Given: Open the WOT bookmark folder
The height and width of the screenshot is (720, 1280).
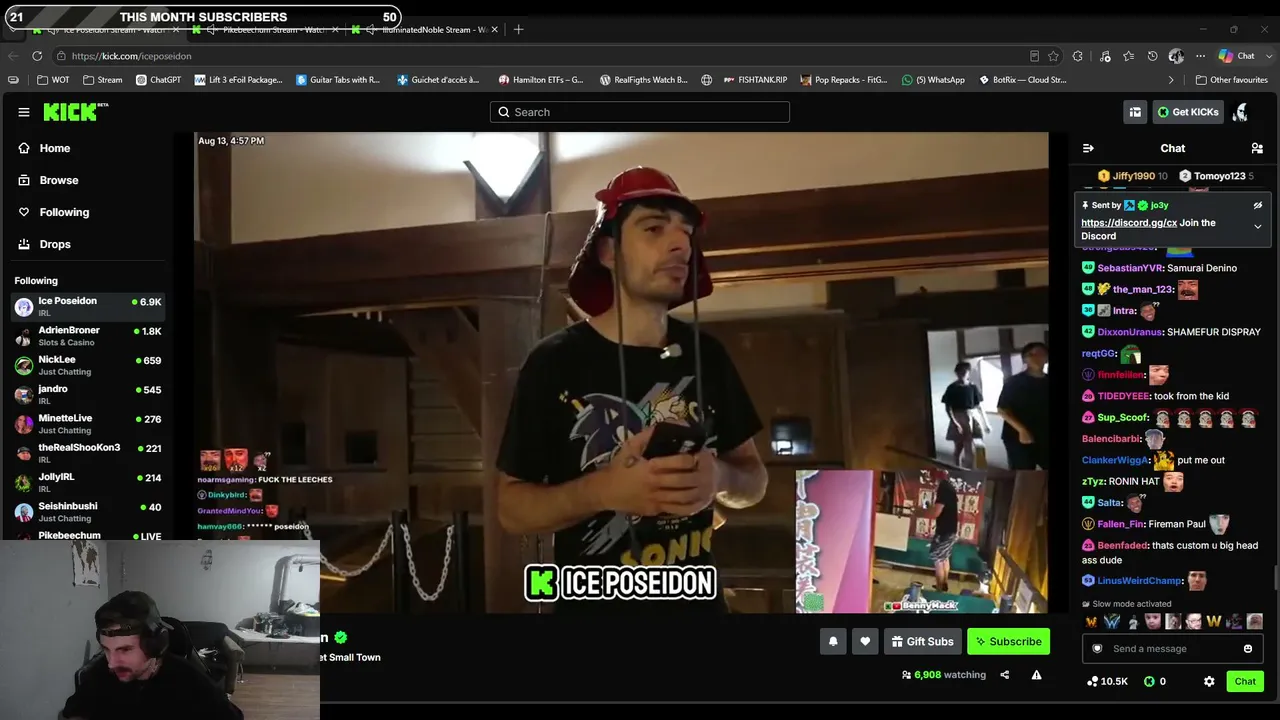Looking at the screenshot, I should [x=53, y=80].
